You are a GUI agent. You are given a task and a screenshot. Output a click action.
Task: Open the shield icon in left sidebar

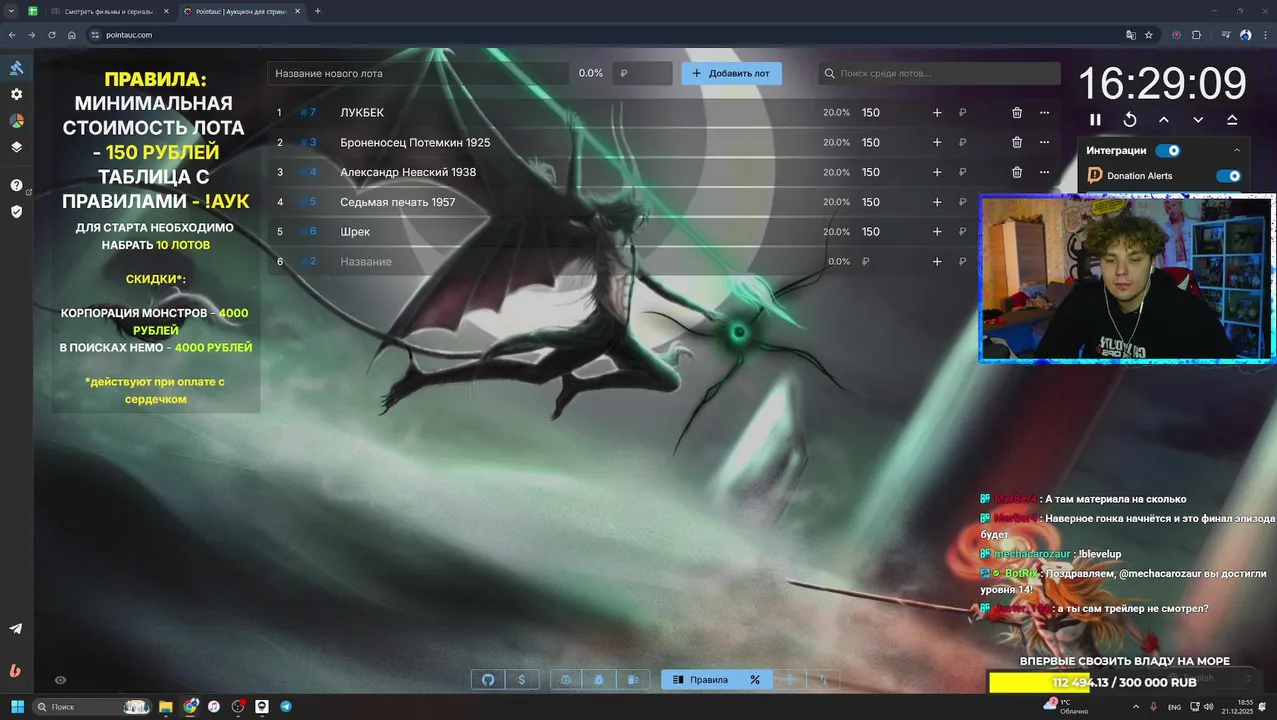point(16,211)
